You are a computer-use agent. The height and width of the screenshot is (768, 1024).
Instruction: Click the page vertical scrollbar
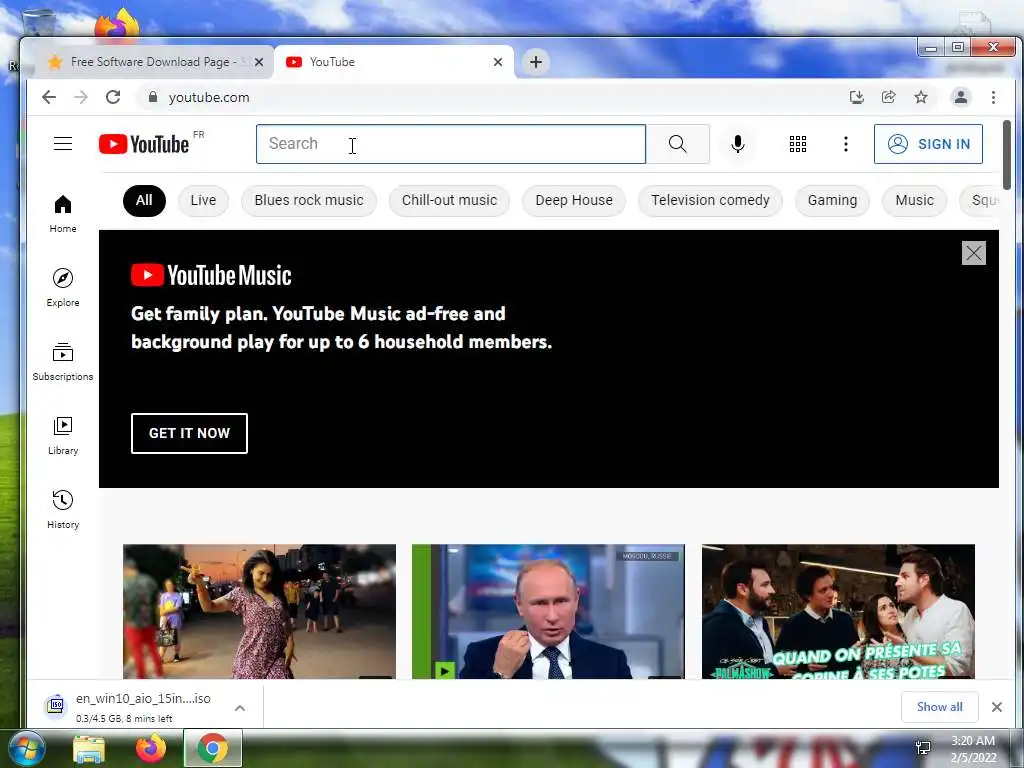(x=1006, y=155)
